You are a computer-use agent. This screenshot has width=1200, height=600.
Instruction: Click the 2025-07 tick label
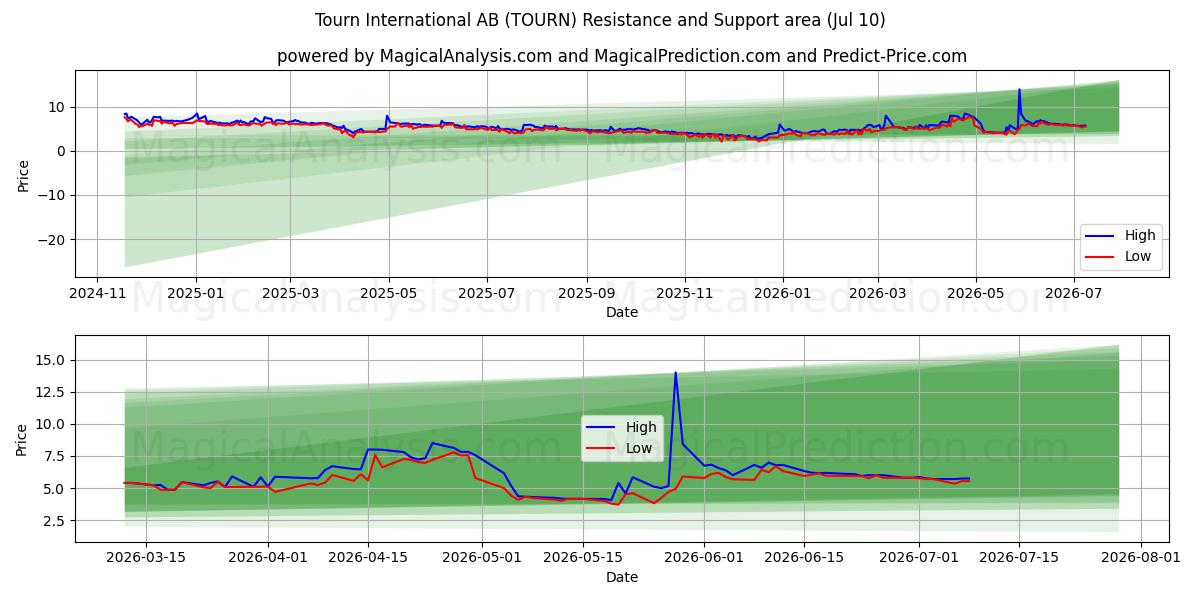(x=487, y=292)
